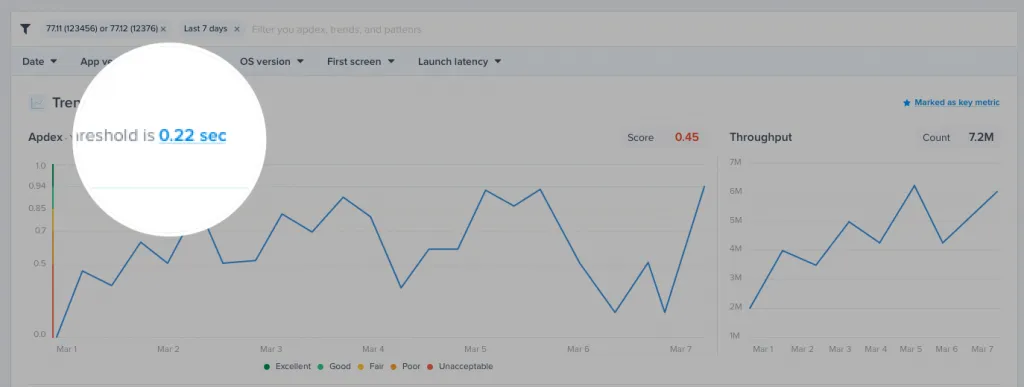
Task: Click the Fair legend entry
Action: (372, 366)
